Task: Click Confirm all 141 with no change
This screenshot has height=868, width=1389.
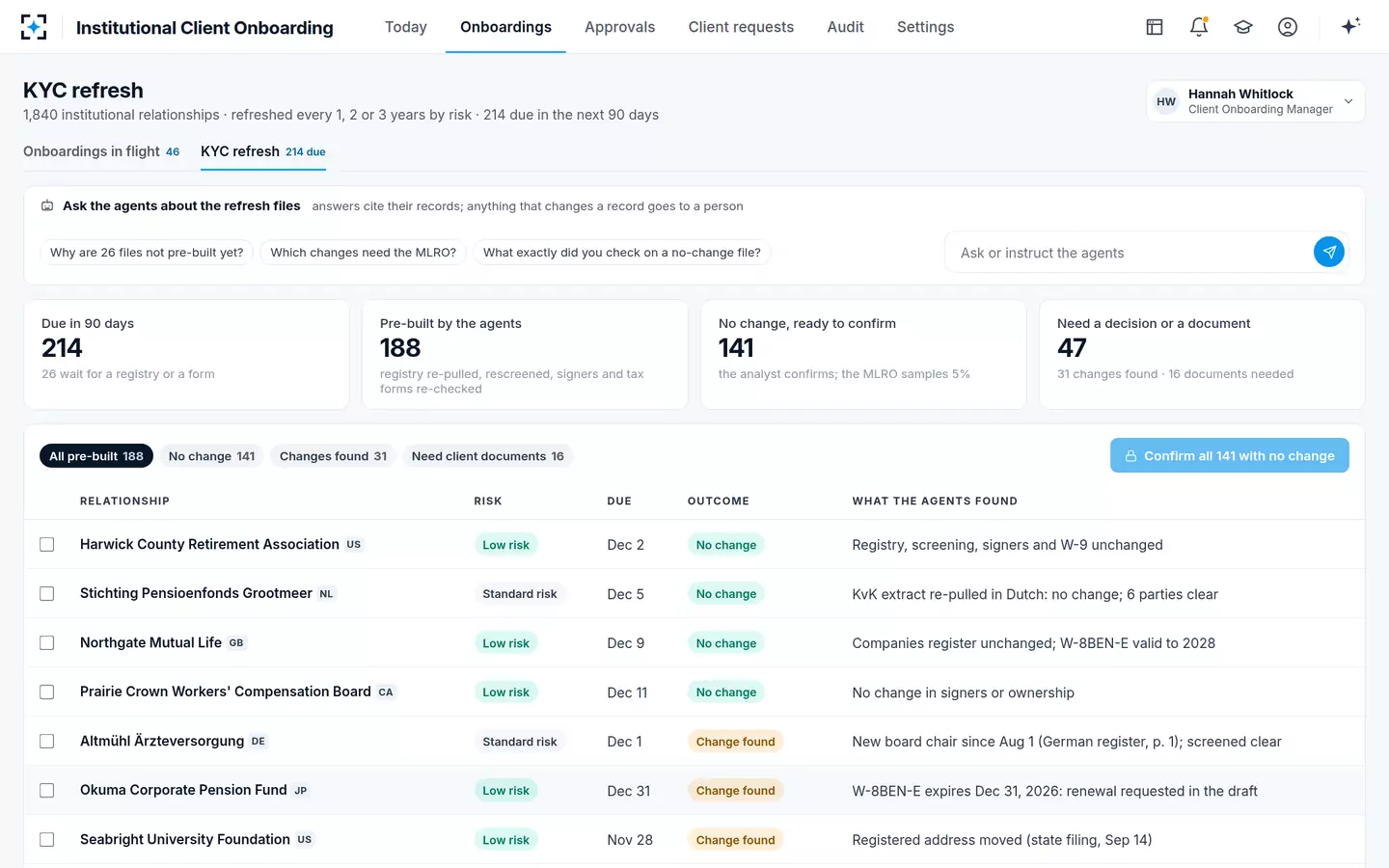Action: [1230, 455]
